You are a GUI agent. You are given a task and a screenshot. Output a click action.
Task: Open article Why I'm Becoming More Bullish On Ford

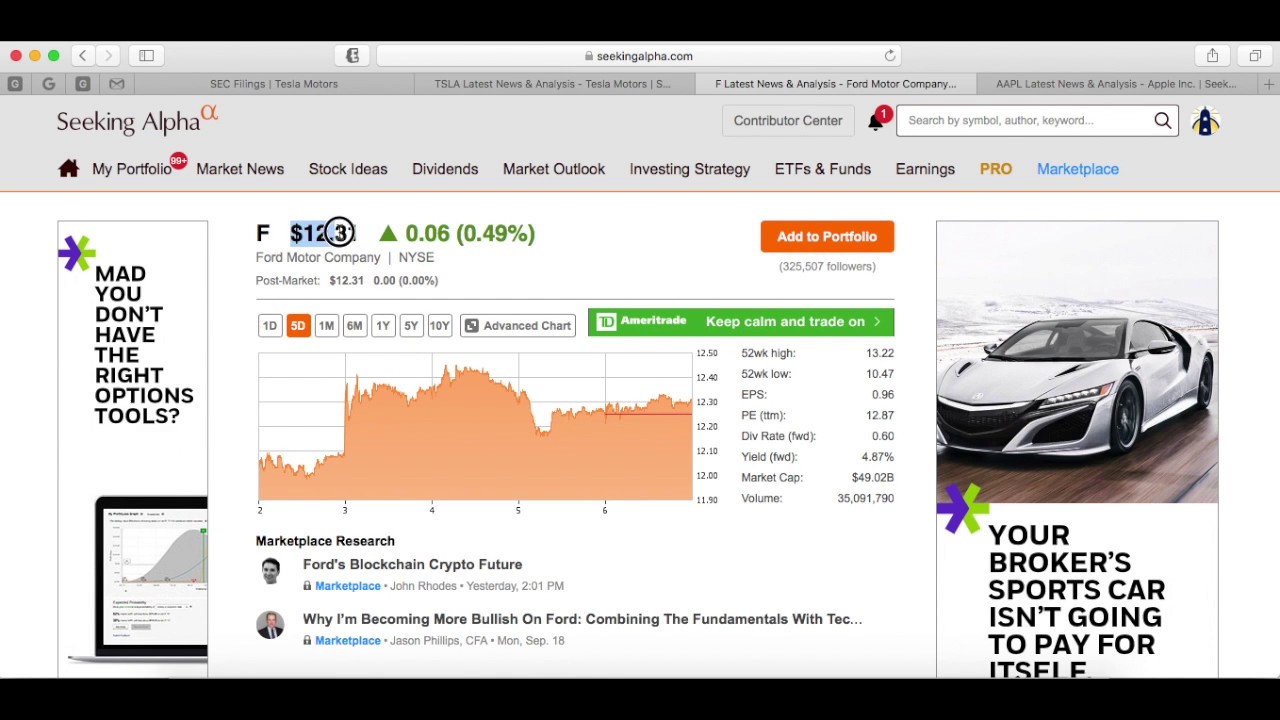pyautogui.click(x=582, y=619)
